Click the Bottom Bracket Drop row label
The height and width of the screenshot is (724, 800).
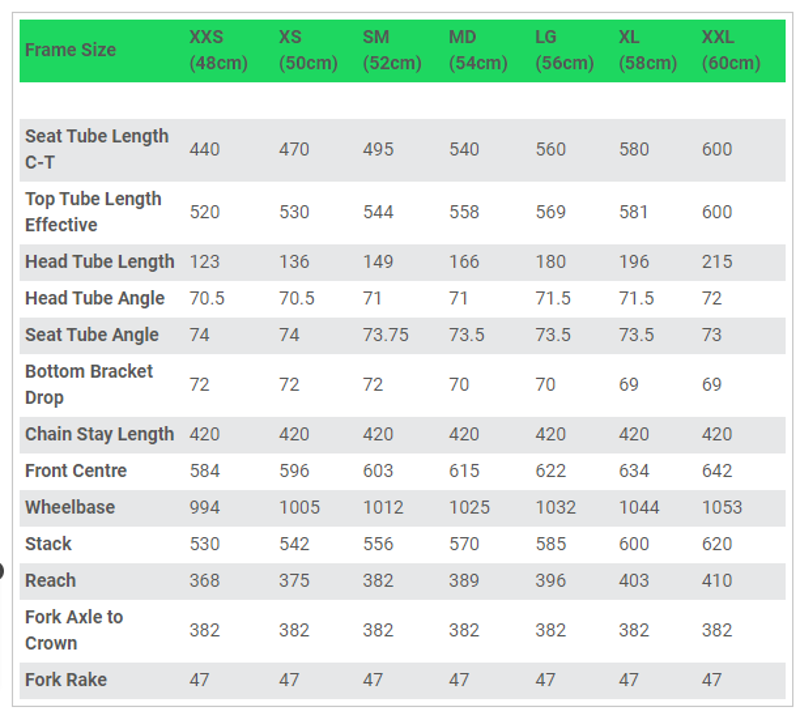click(89, 384)
